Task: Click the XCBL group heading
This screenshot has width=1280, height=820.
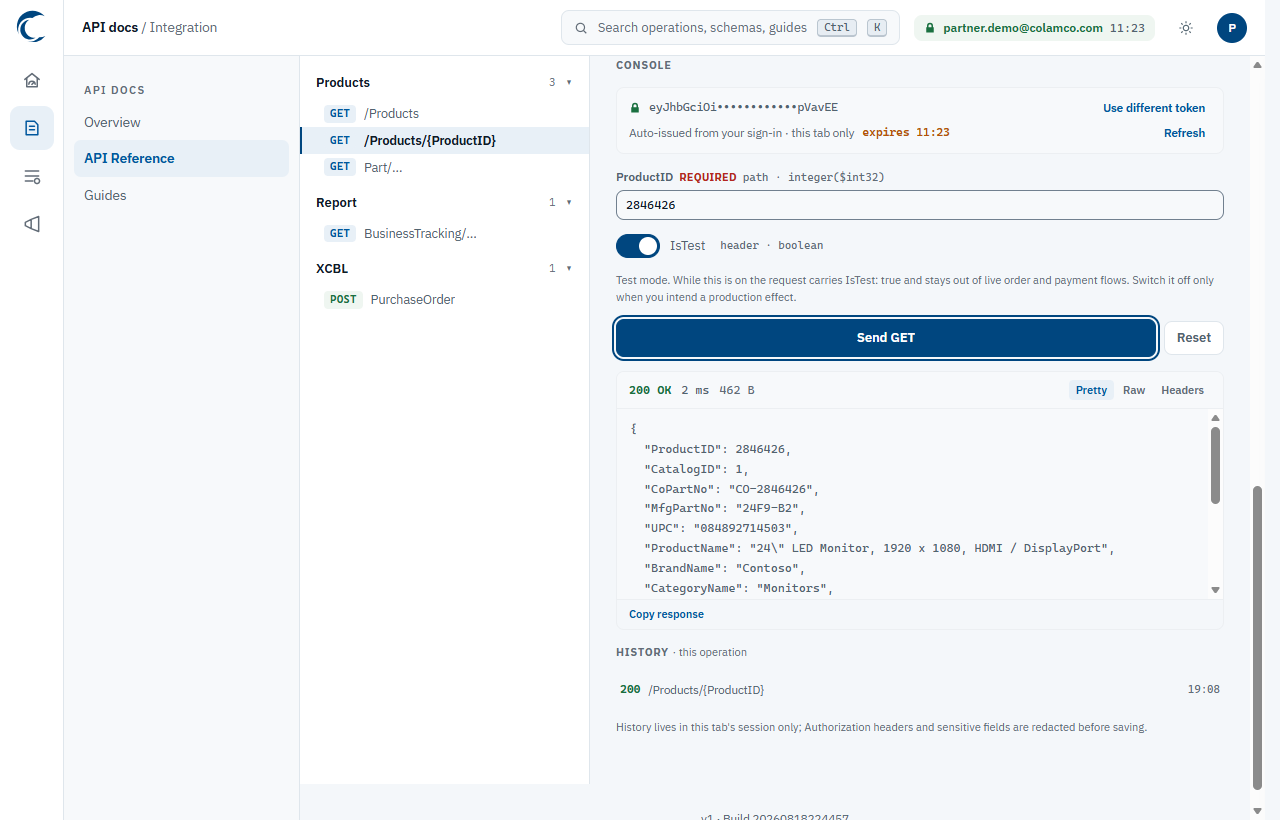Action: tap(332, 269)
